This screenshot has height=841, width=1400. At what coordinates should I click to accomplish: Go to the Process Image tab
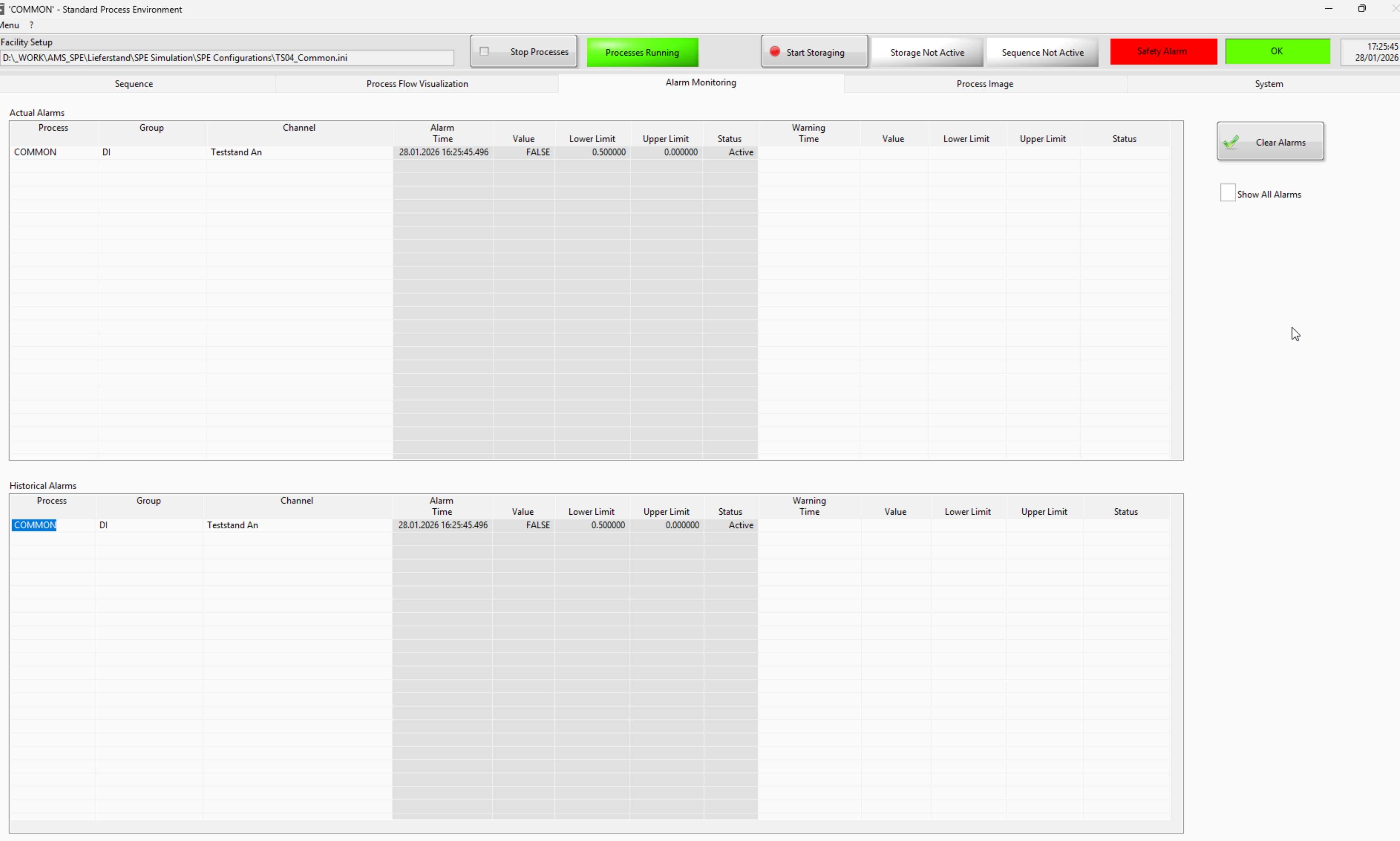(x=984, y=84)
